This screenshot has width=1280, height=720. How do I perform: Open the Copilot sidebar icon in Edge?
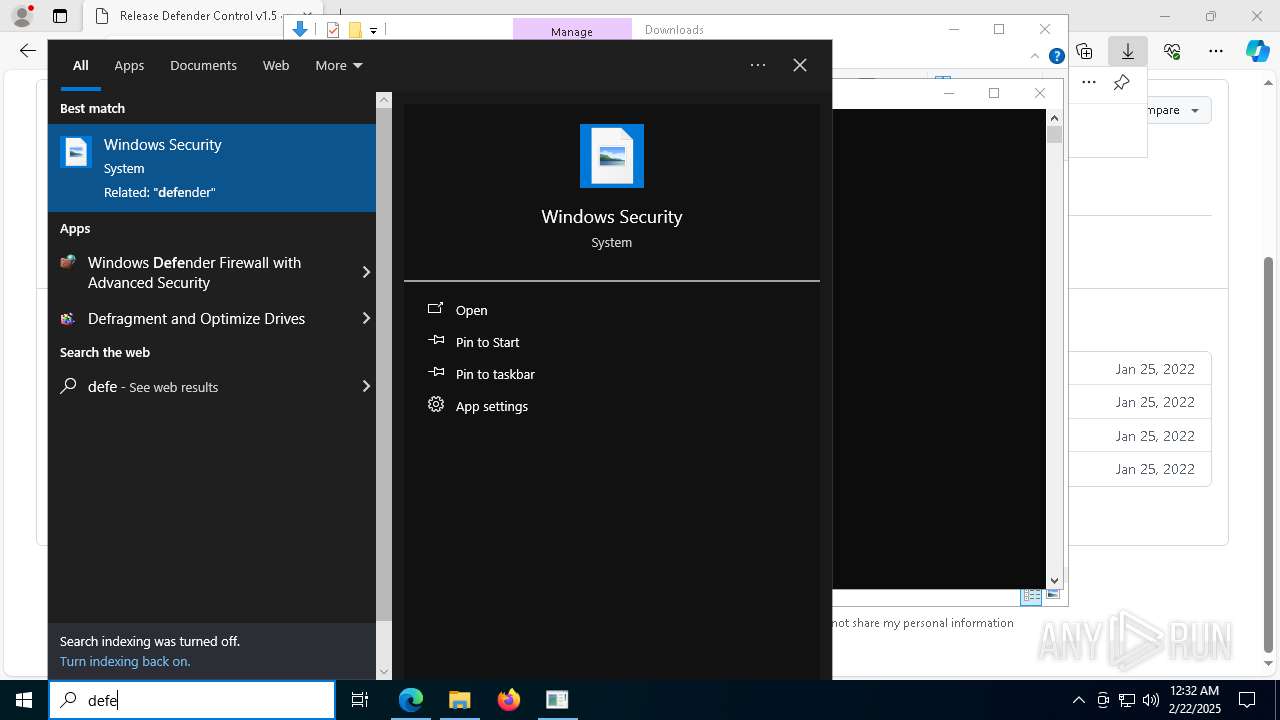coord(1257,50)
